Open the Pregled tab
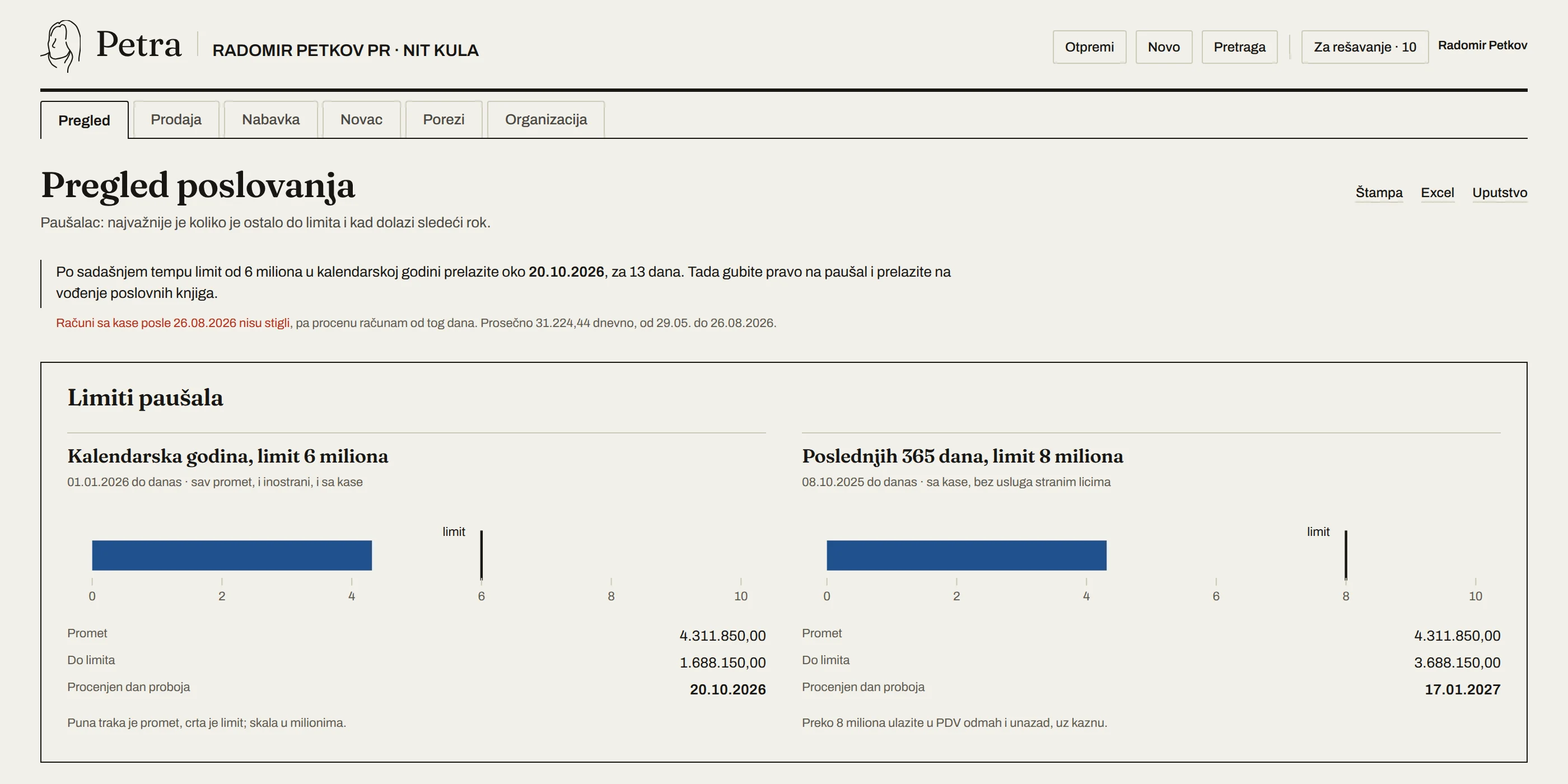This screenshot has height=784, width=1568. (84, 120)
